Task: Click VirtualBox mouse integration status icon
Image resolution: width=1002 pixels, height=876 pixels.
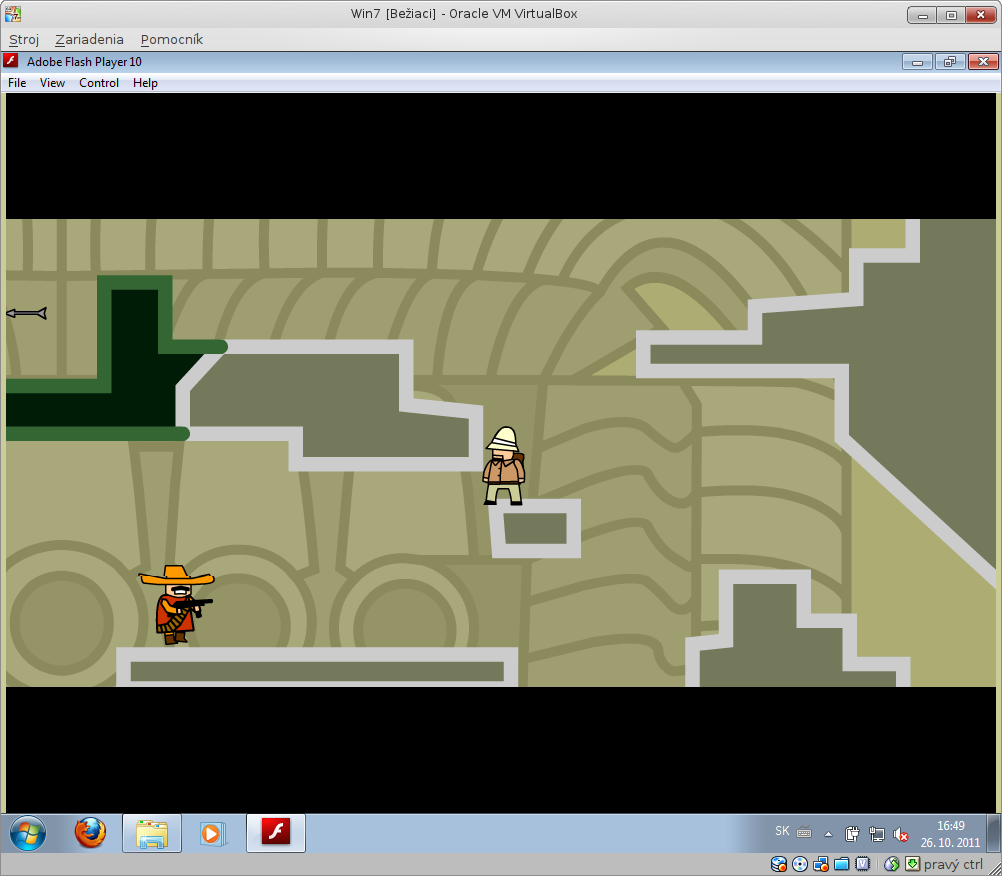Action: click(891, 864)
